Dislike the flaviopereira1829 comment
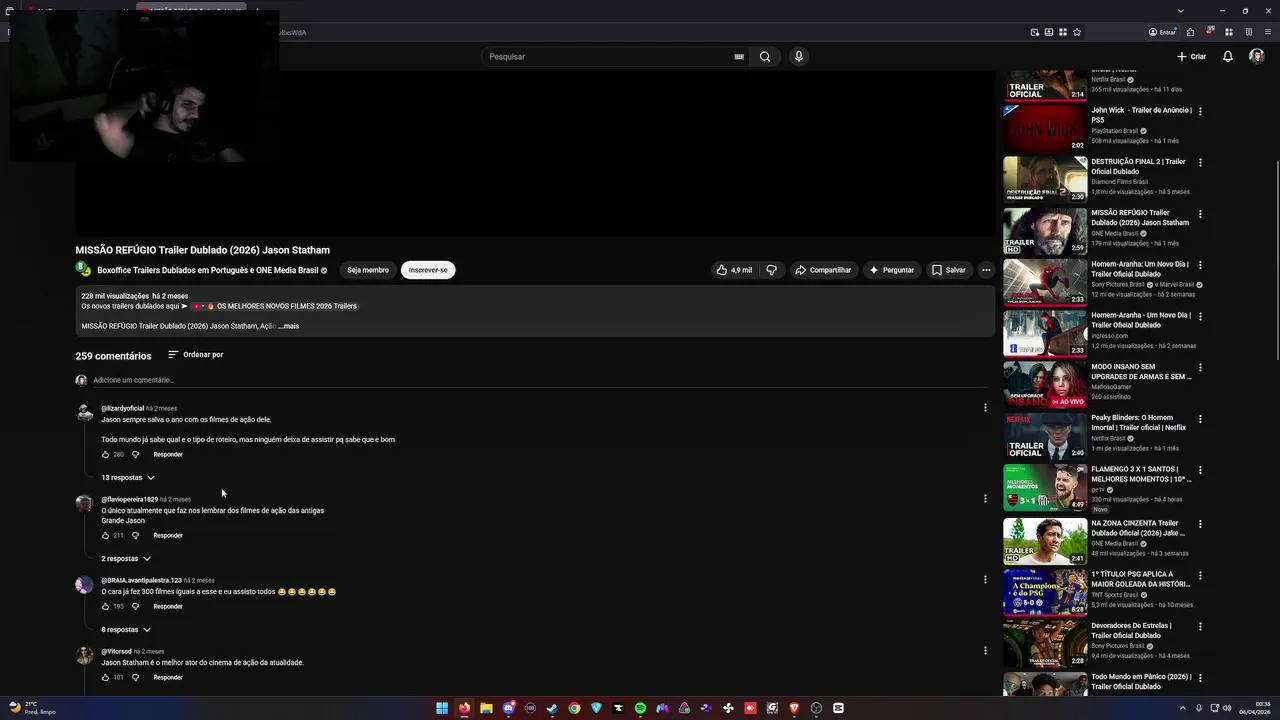 (136, 536)
